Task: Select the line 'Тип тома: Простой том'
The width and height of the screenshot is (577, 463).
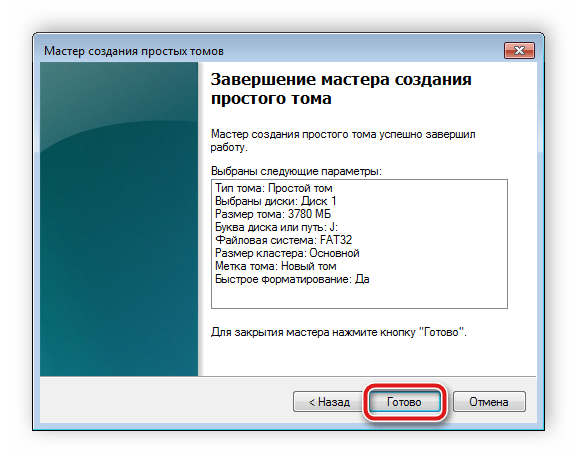Action: (x=273, y=188)
